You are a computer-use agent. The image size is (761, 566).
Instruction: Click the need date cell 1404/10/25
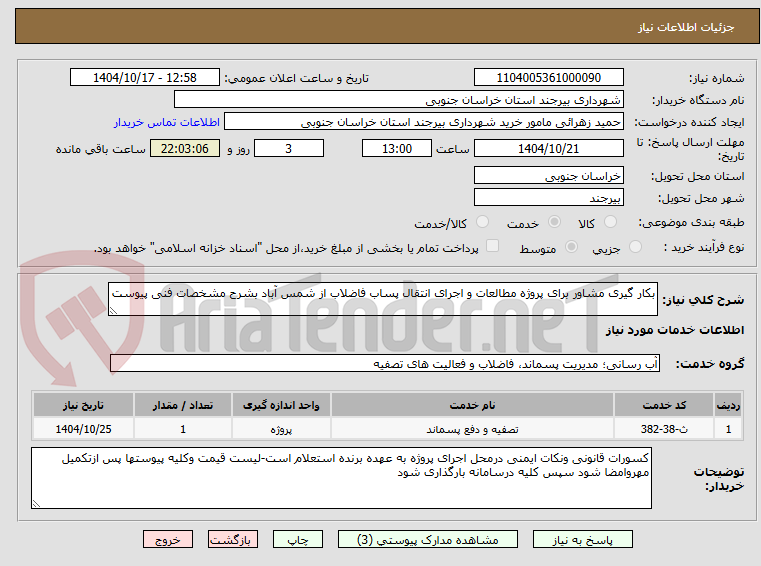coord(83,429)
